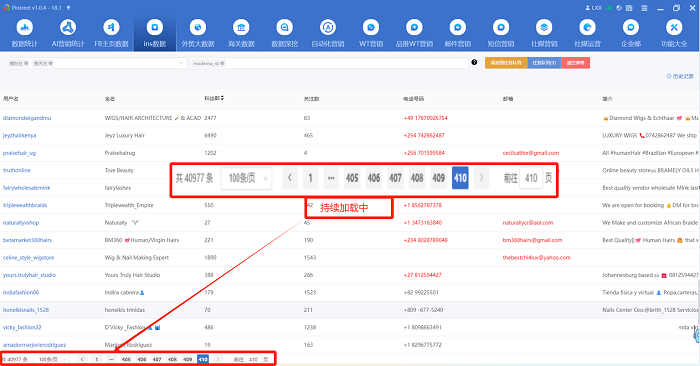Image resolution: width=700 pixels, height=366 pixels.
Task: Open 功能大全 tools icon
Action: point(674,33)
